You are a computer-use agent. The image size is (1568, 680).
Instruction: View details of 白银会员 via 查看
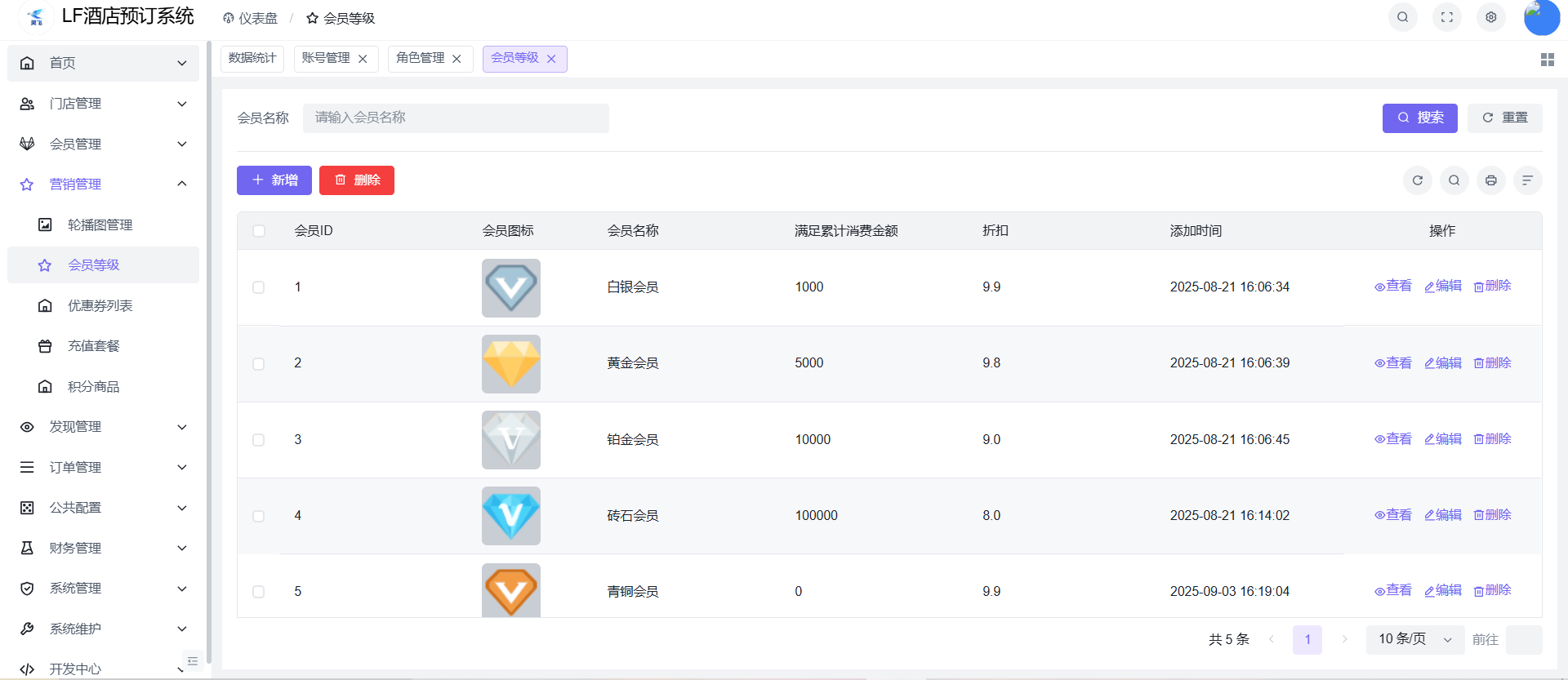pyautogui.click(x=1393, y=286)
